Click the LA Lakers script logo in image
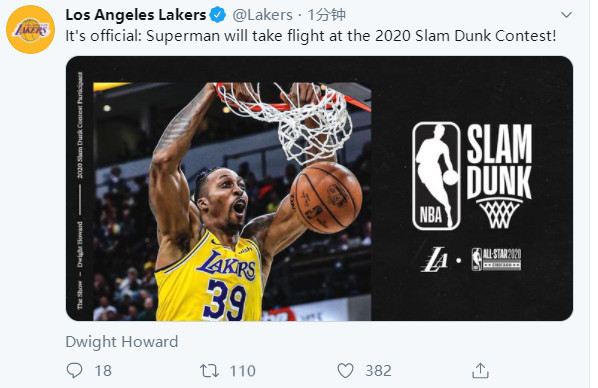Image resolution: width=598 pixels, height=388 pixels. pos(434,259)
